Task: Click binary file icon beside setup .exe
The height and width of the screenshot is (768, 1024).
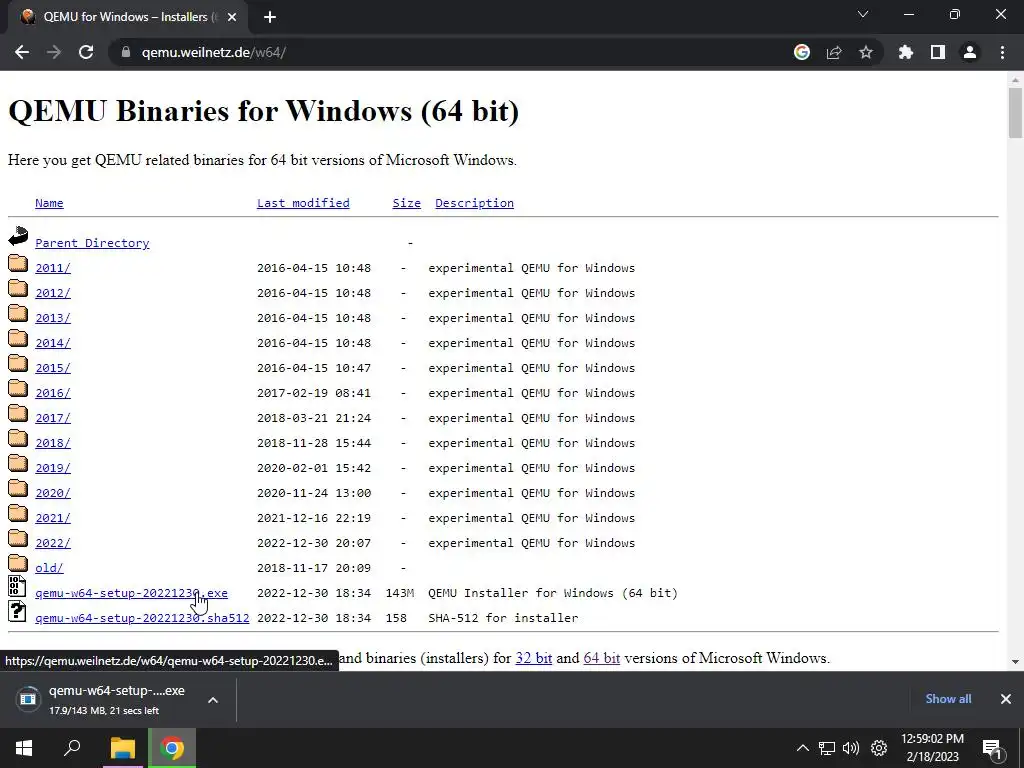Action: [x=18, y=586]
